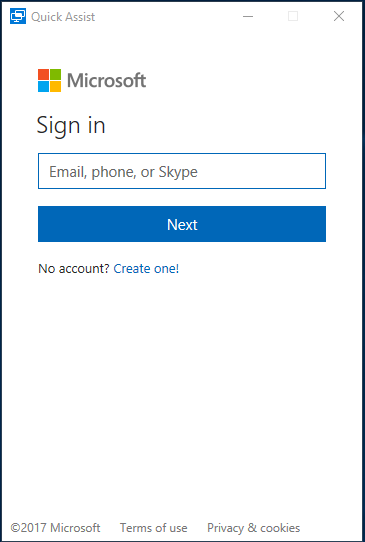Click the ©2017 Microsoft footer text
The height and width of the screenshot is (542, 365).
point(55,528)
